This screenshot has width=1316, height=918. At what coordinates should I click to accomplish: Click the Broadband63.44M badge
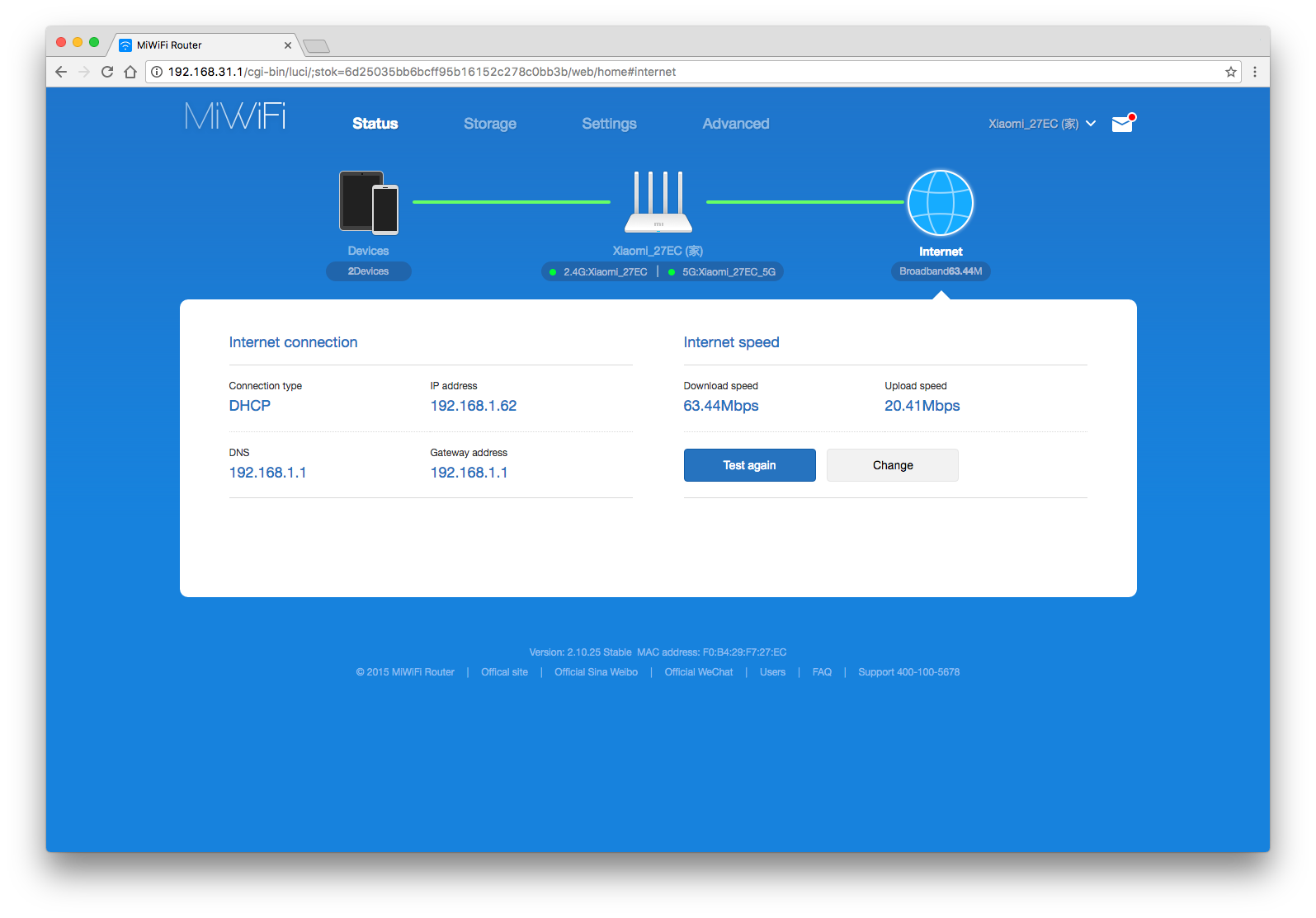tap(941, 271)
